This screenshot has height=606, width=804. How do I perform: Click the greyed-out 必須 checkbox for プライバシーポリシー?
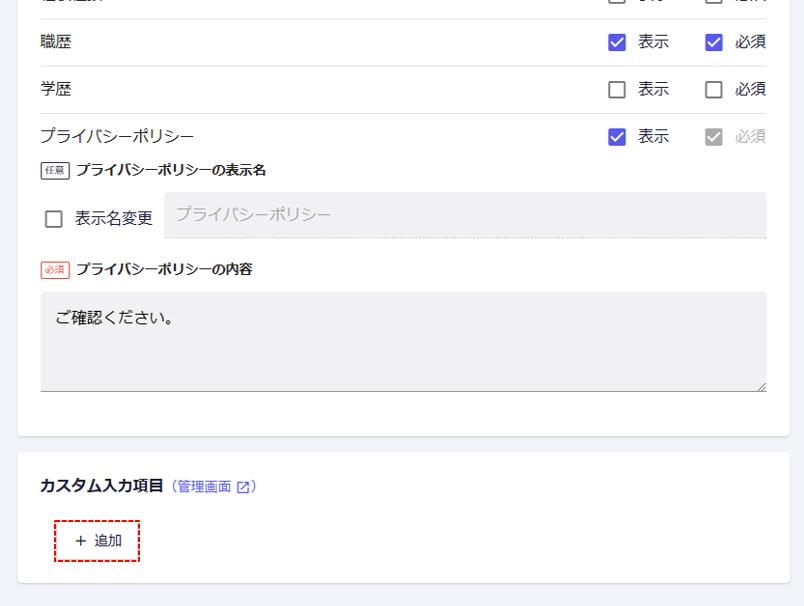point(713,137)
